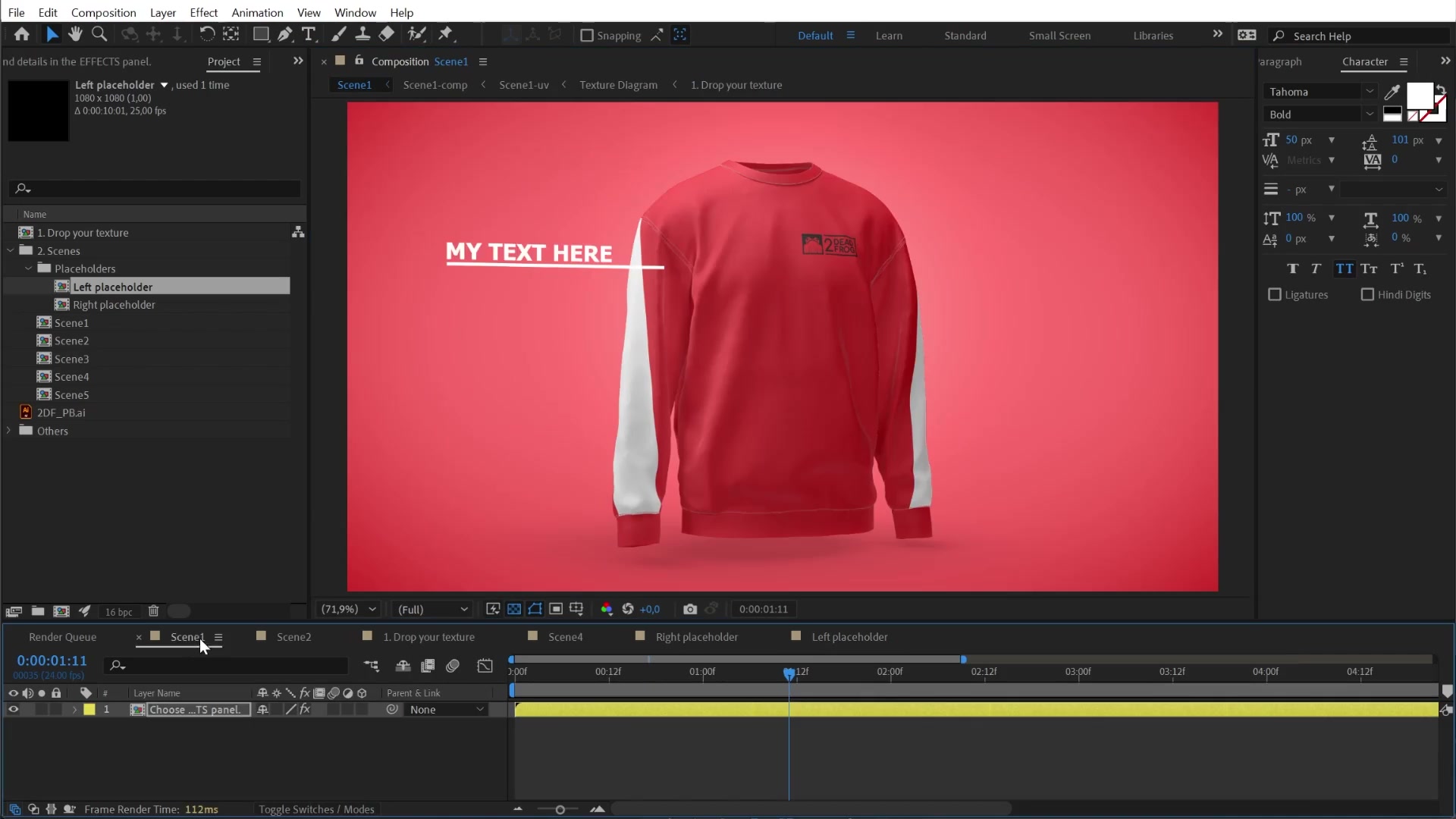The image size is (1456, 819).
Task: Click the Toggle Transparency Grid icon
Action: (514, 609)
